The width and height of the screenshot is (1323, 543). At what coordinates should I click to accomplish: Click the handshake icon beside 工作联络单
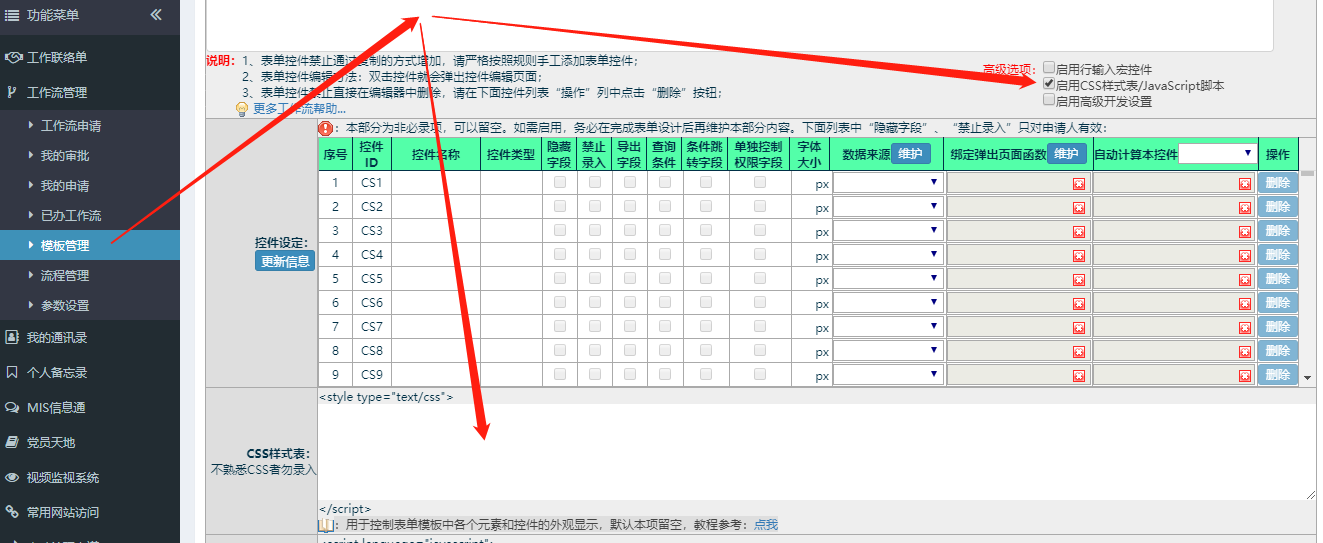point(13,57)
